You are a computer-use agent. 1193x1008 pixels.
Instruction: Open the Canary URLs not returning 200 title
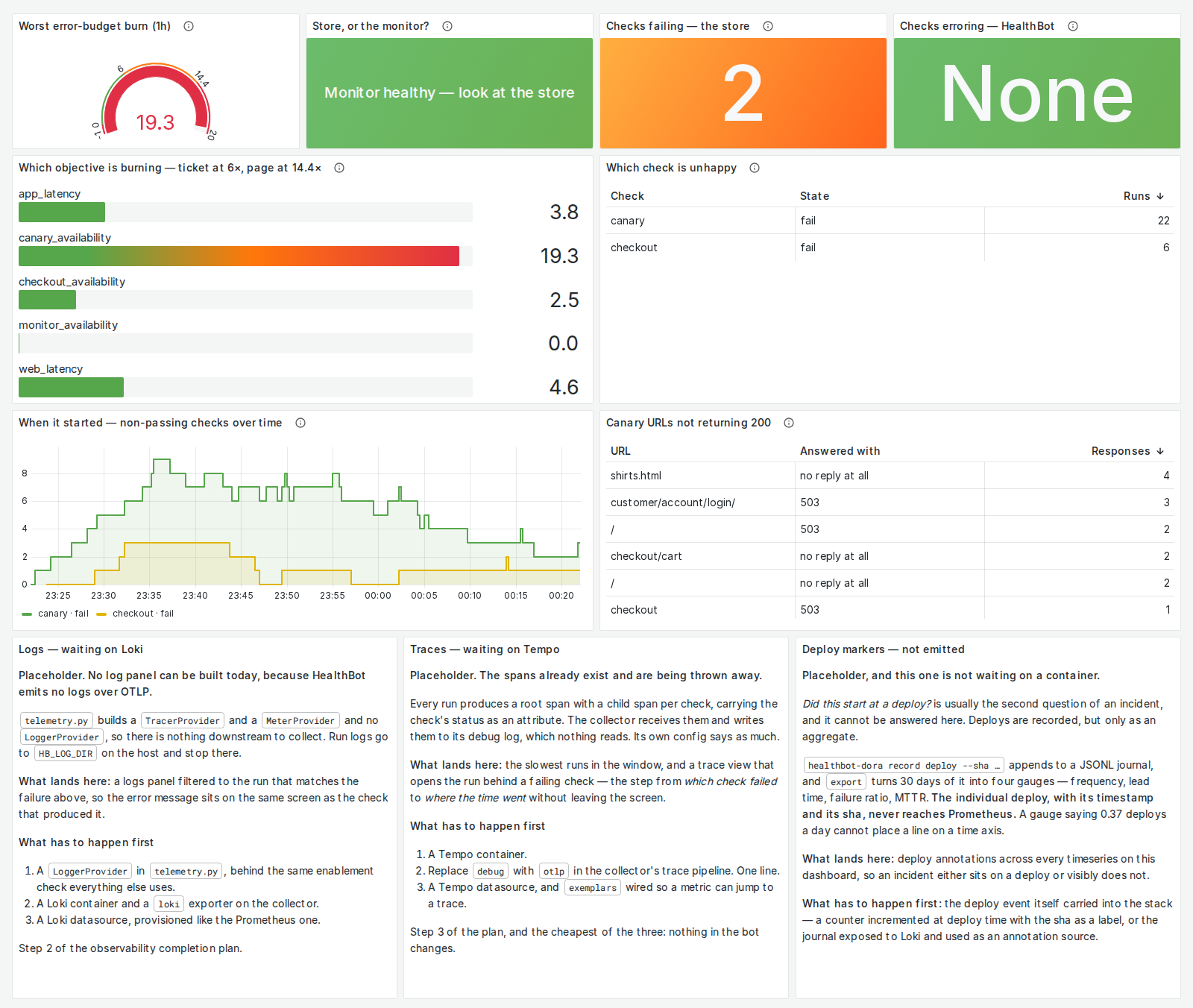coord(688,423)
